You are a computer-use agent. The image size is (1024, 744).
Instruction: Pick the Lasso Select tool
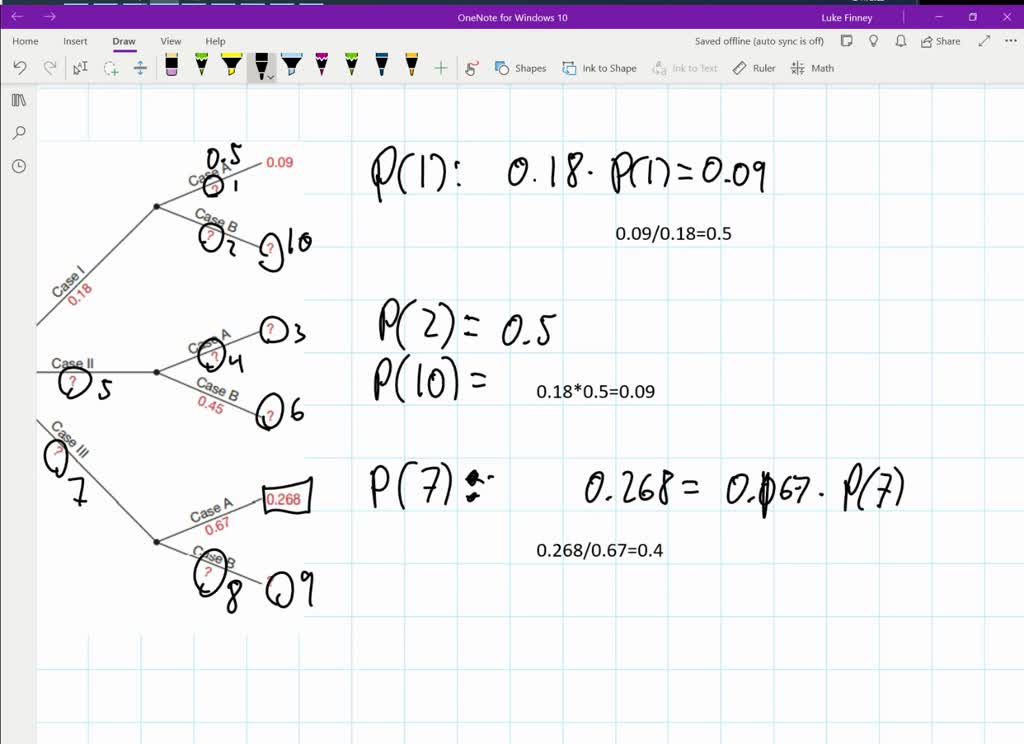pyautogui.click(x=111, y=68)
